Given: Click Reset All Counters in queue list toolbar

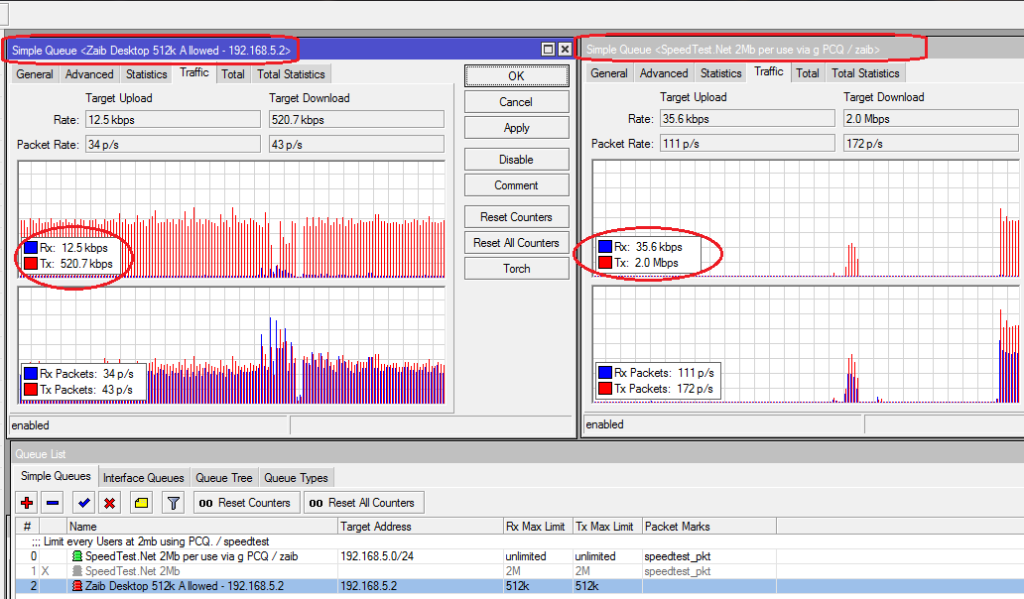Looking at the screenshot, I should (x=364, y=503).
